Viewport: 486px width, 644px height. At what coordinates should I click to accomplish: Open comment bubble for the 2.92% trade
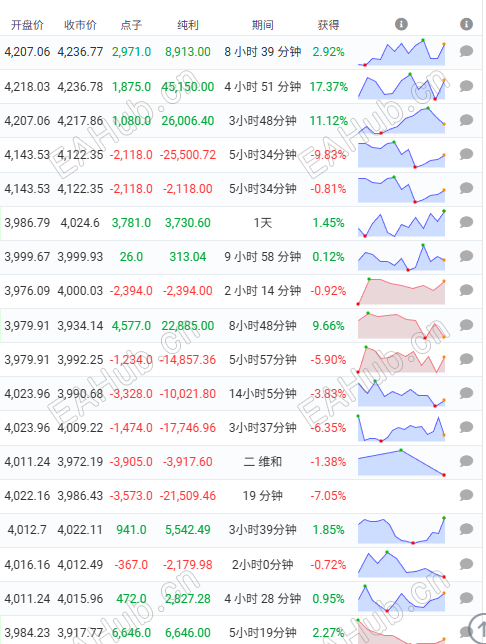[x=466, y=51]
